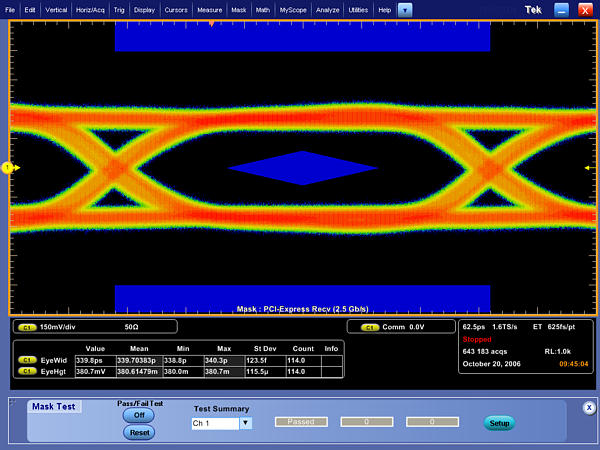
Task: Open the Mask Test Setup
Action: click(x=499, y=423)
